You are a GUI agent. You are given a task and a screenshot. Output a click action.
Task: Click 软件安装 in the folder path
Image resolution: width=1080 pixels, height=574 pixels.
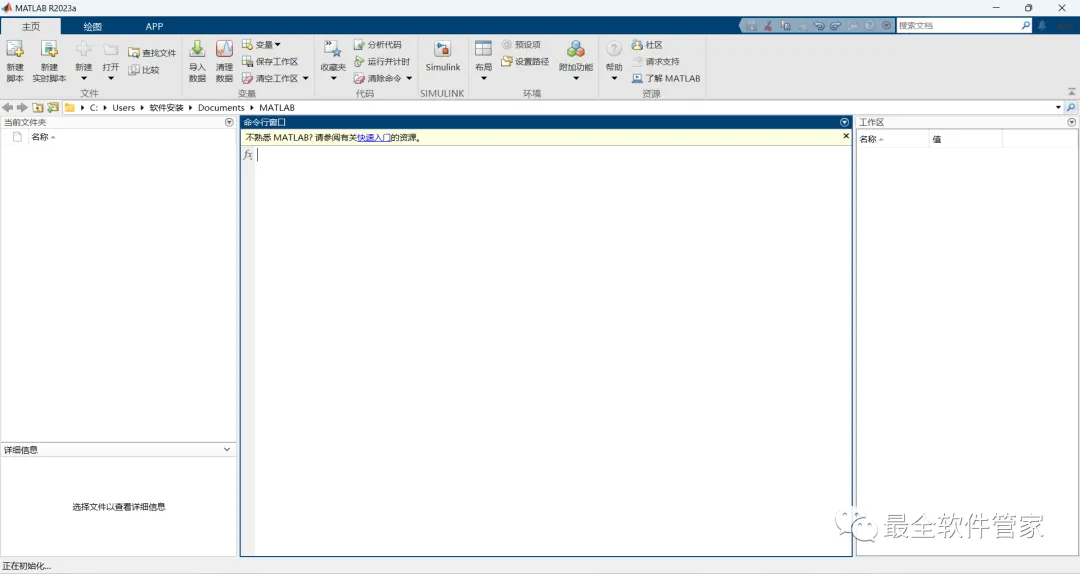tap(167, 107)
